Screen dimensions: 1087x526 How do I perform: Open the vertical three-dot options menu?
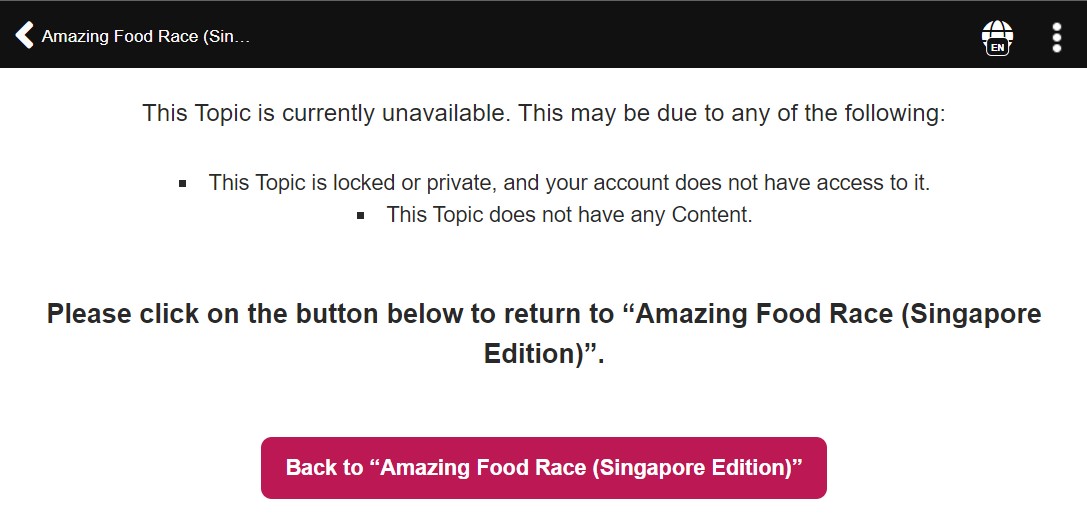click(x=1056, y=37)
